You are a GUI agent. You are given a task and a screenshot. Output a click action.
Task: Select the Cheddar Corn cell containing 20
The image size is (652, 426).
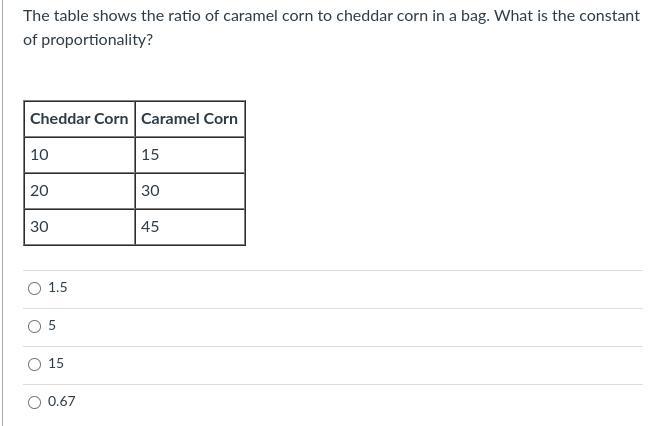tap(80, 191)
